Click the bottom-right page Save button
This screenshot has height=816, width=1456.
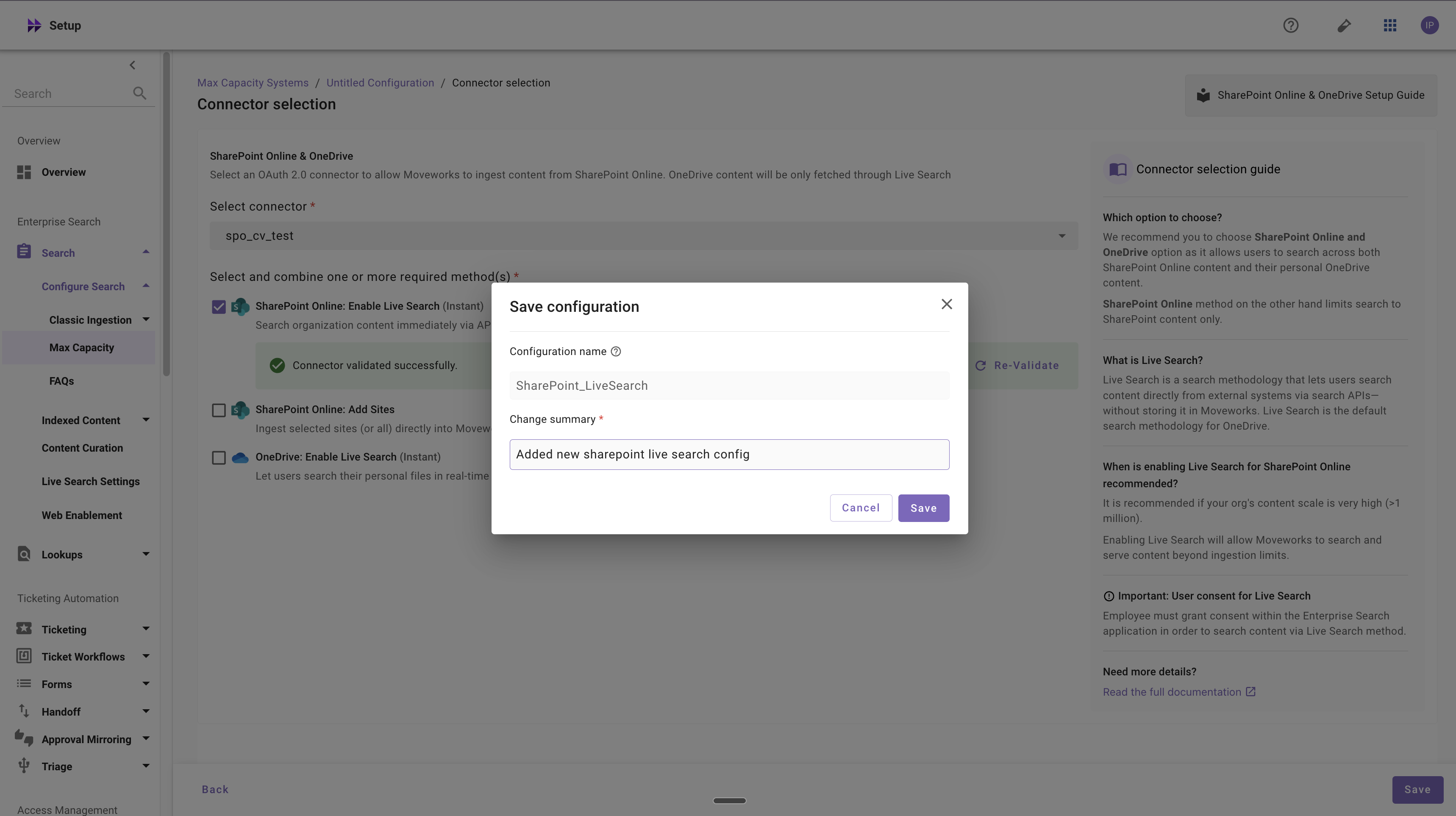(x=1417, y=789)
